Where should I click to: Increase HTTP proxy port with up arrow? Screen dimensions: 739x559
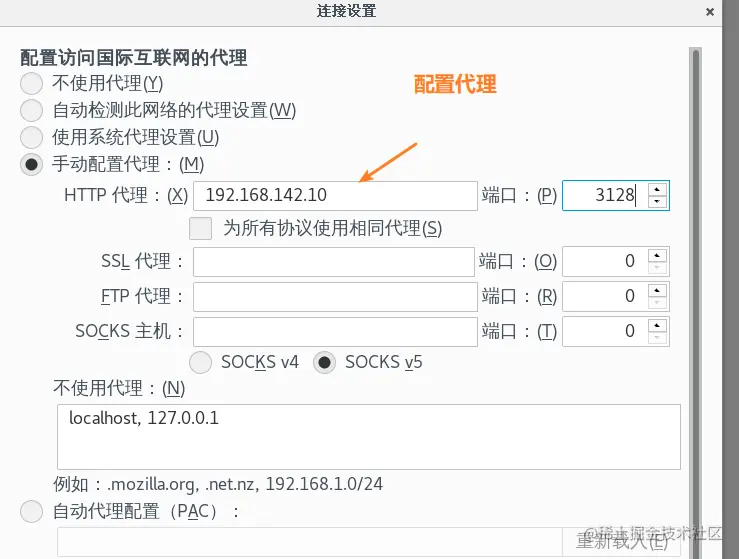click(657, 189)
